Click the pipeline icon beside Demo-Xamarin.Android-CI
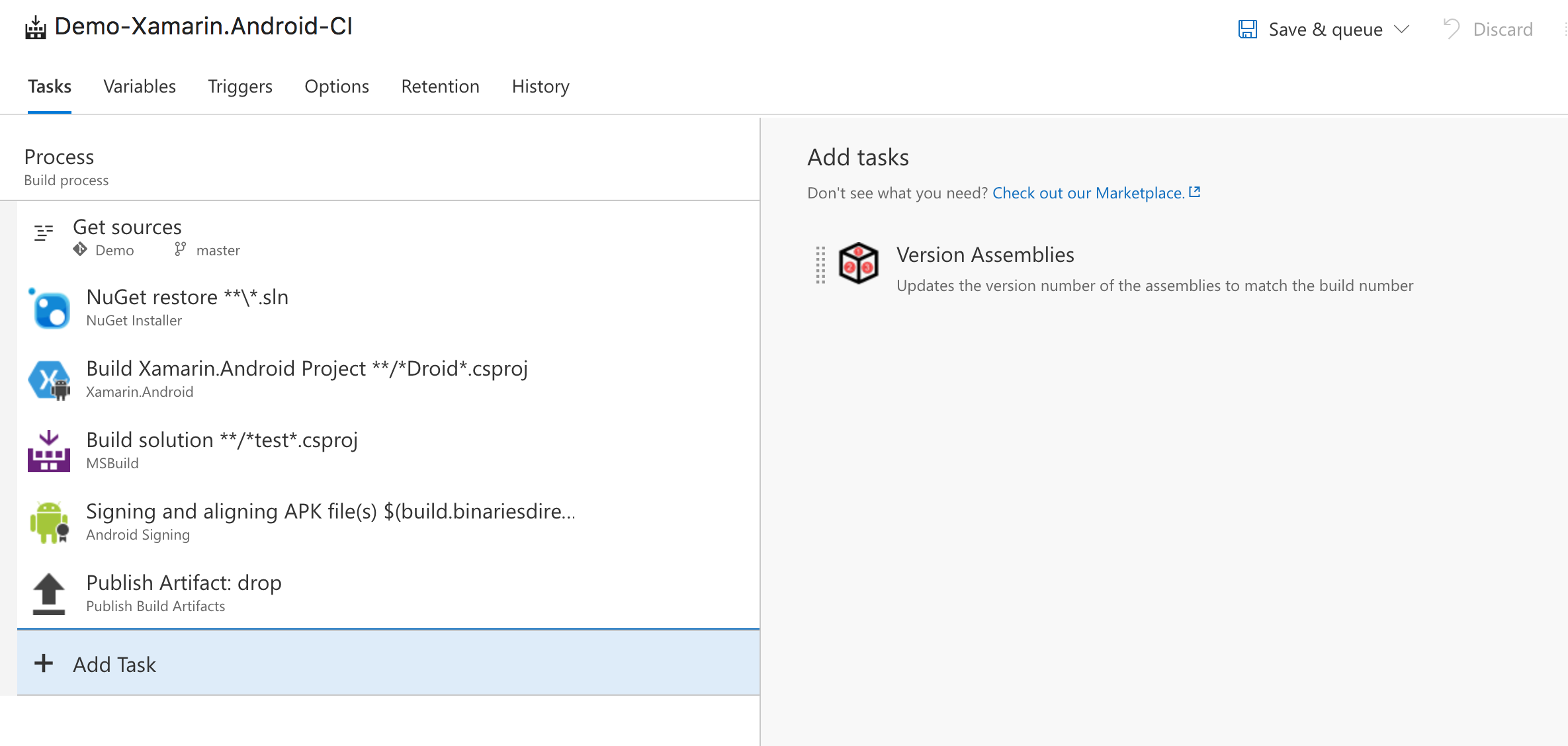This screenshot has width=1568, height=746. [35, 26]
